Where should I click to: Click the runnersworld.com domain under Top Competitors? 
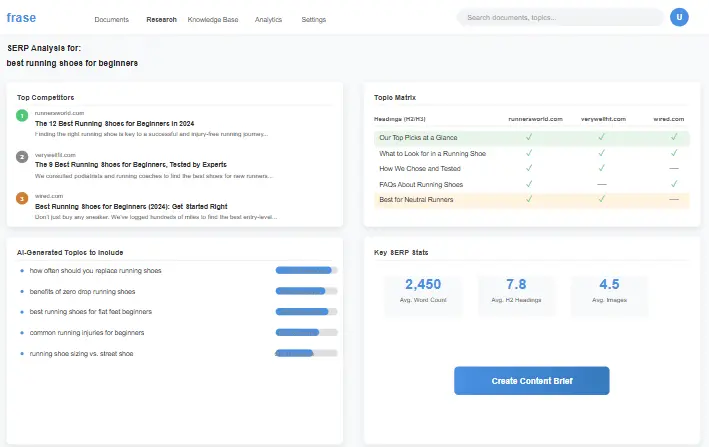click(x=59, y=113)
